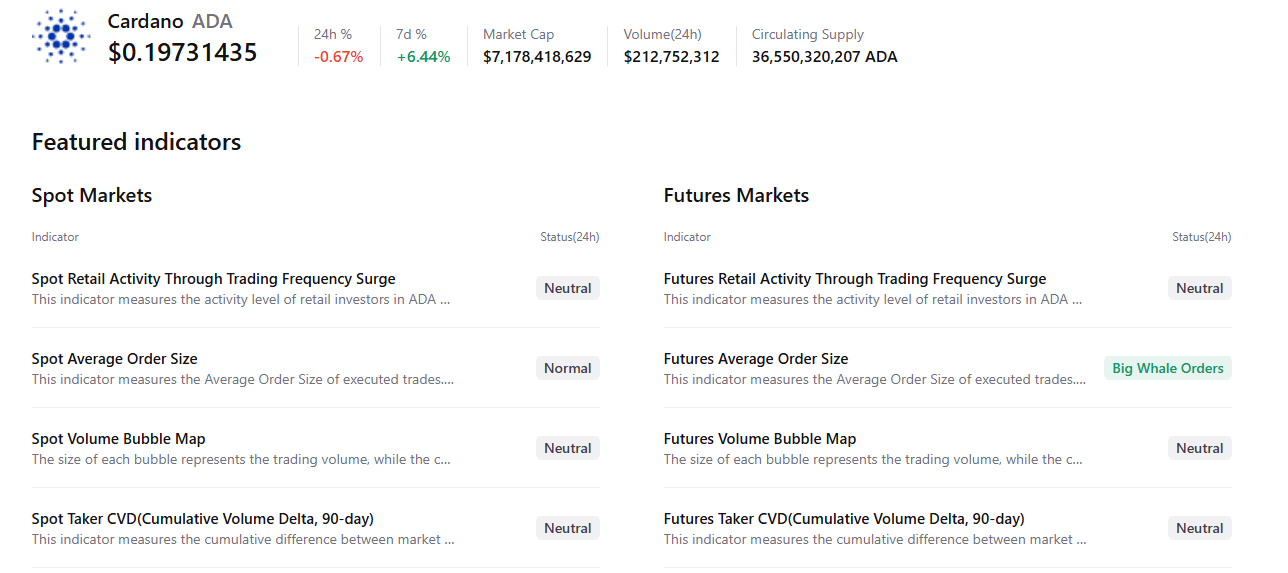Click the 24h Volume value $212,752,312
1288x573 pixels.
pyautogui.click(x=672, y=57)
